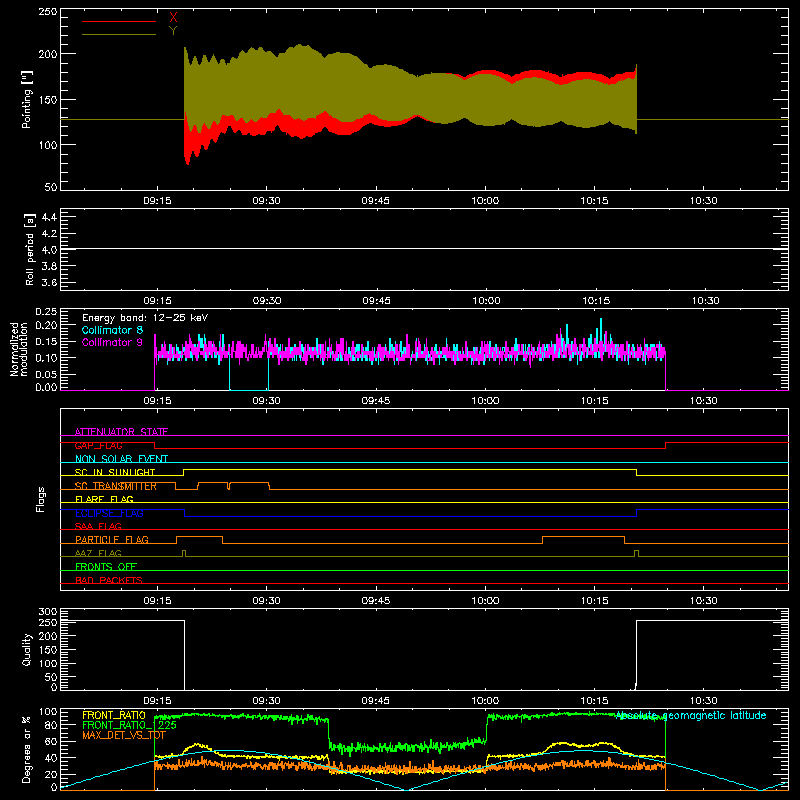Click 10:30 tick label under Roll period plot
The width and height of the screenshot is (800, 800).
pyautogui.click(x=706, y=301)
